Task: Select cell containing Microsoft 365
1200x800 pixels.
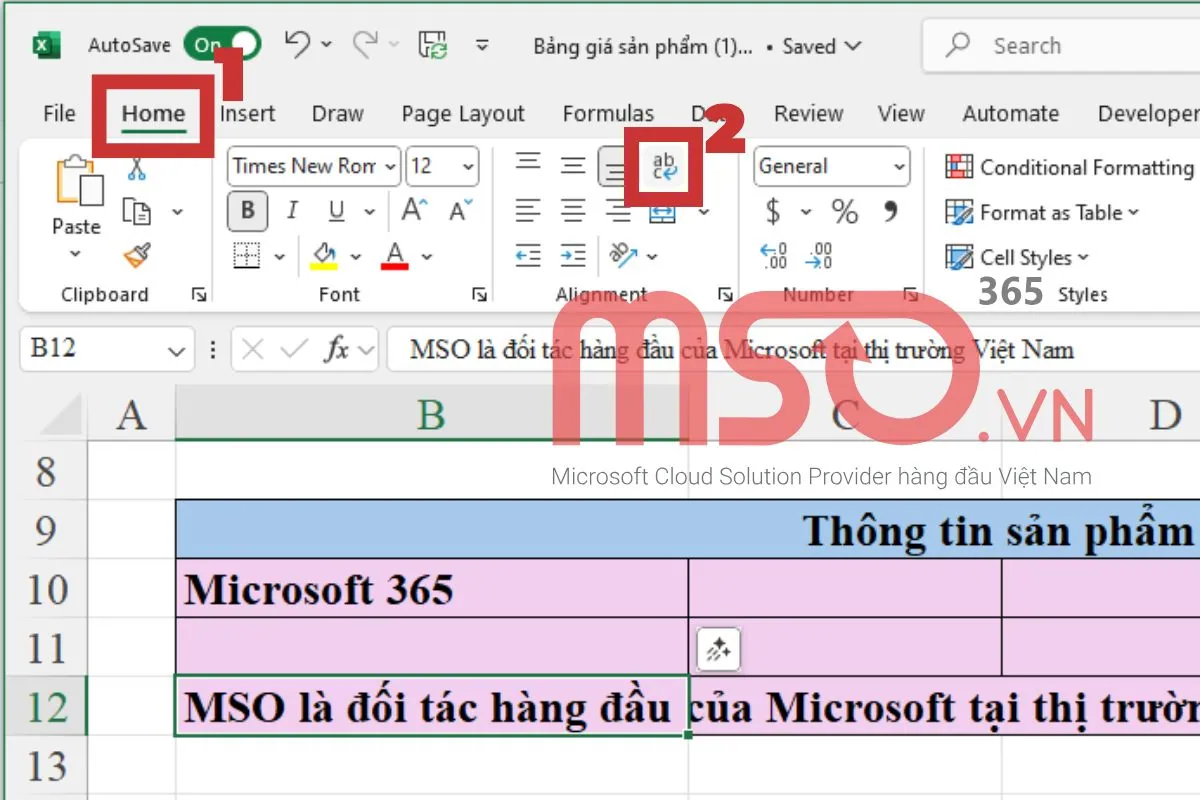Action: [432, 588]
